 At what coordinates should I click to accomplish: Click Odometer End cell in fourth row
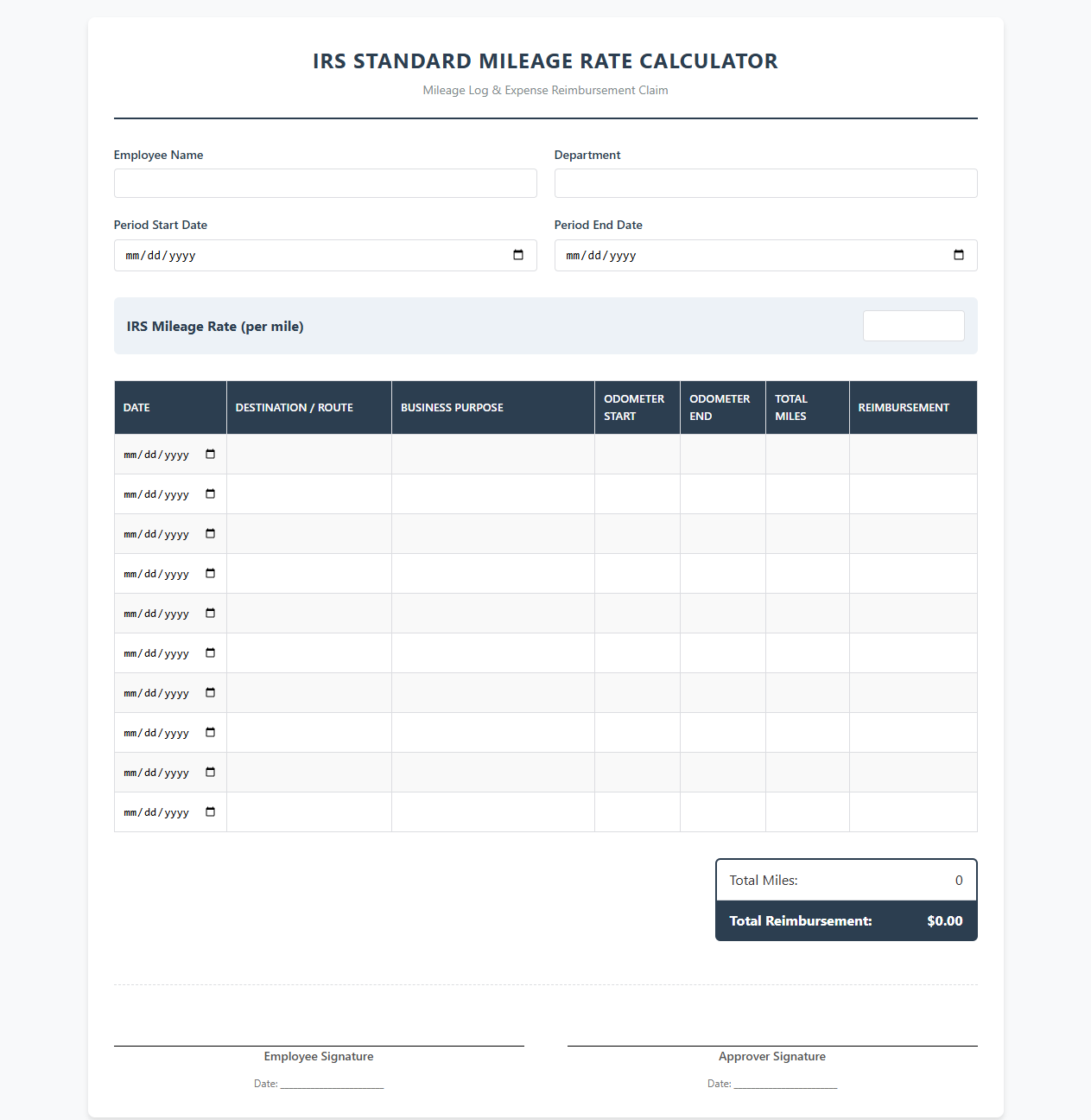click(x=723, y=574)
